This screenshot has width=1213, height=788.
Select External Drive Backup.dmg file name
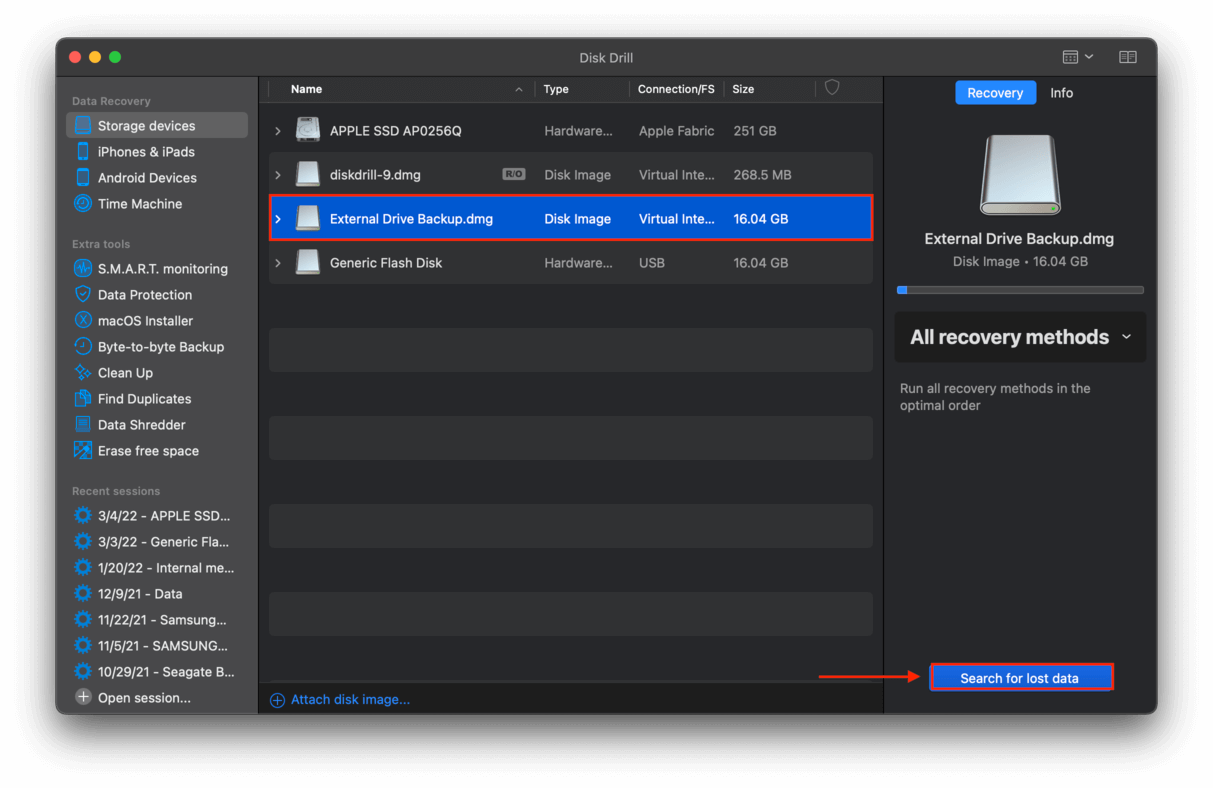[x=411, y=219]
